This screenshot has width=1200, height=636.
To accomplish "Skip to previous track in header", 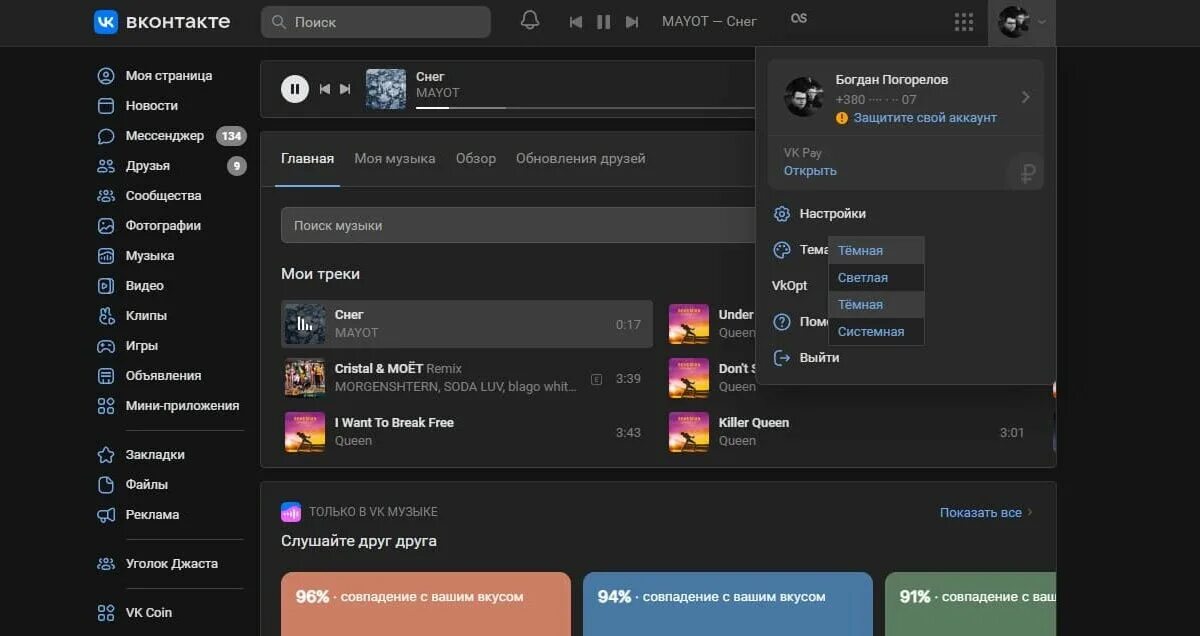I will tap(576, 22).
